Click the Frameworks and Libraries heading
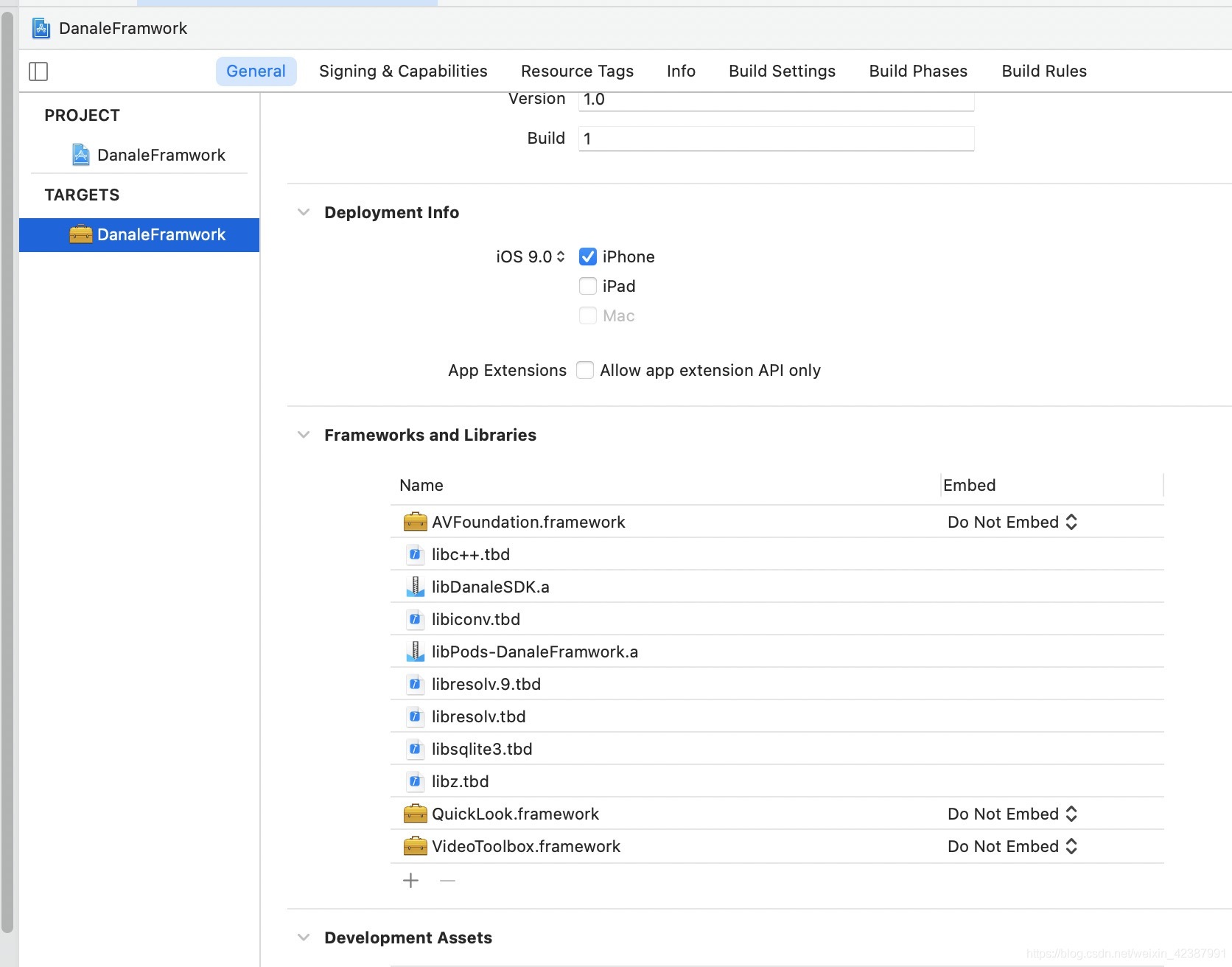Image resolution: width=1232 pixels, height=967 pixels. [x=430, y=435]
